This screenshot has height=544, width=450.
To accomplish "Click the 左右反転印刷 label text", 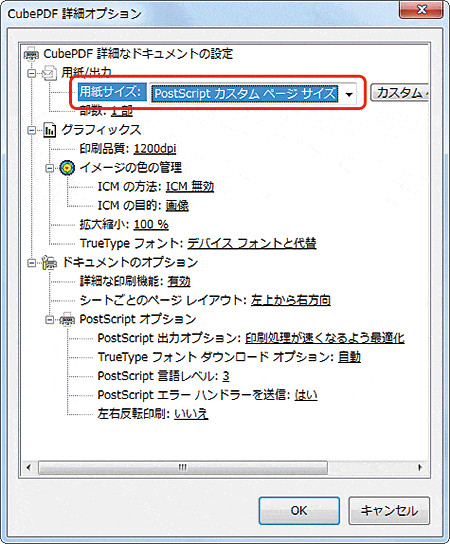I will (134, 414).
